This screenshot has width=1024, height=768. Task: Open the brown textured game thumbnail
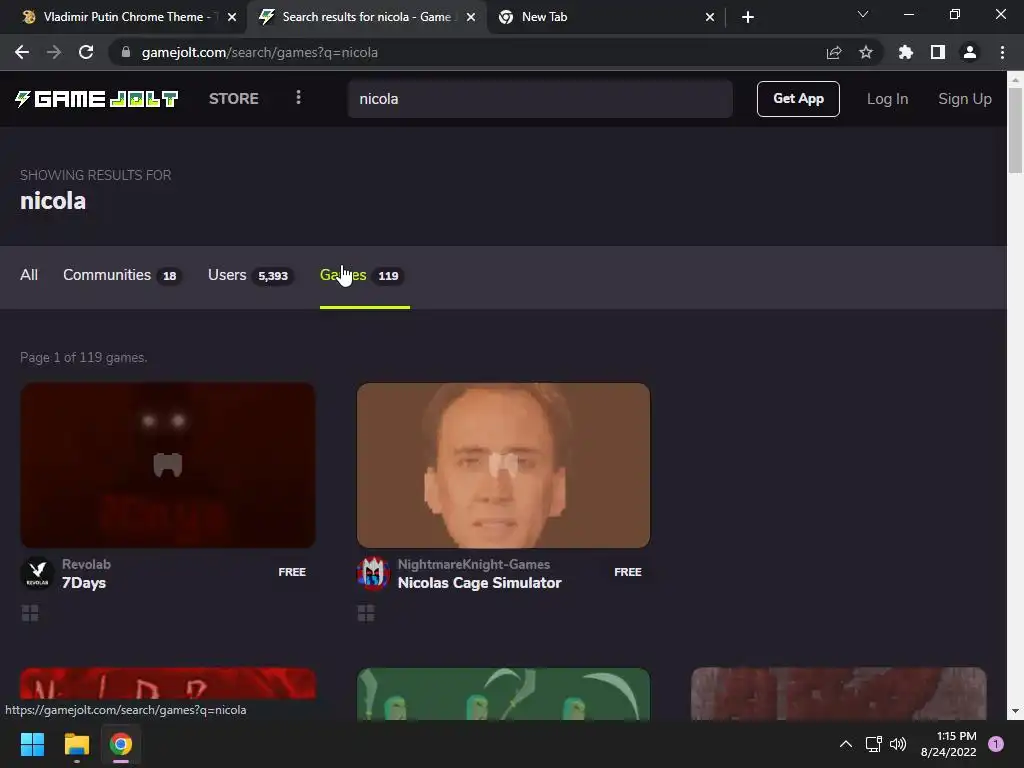tap(839, 693)
